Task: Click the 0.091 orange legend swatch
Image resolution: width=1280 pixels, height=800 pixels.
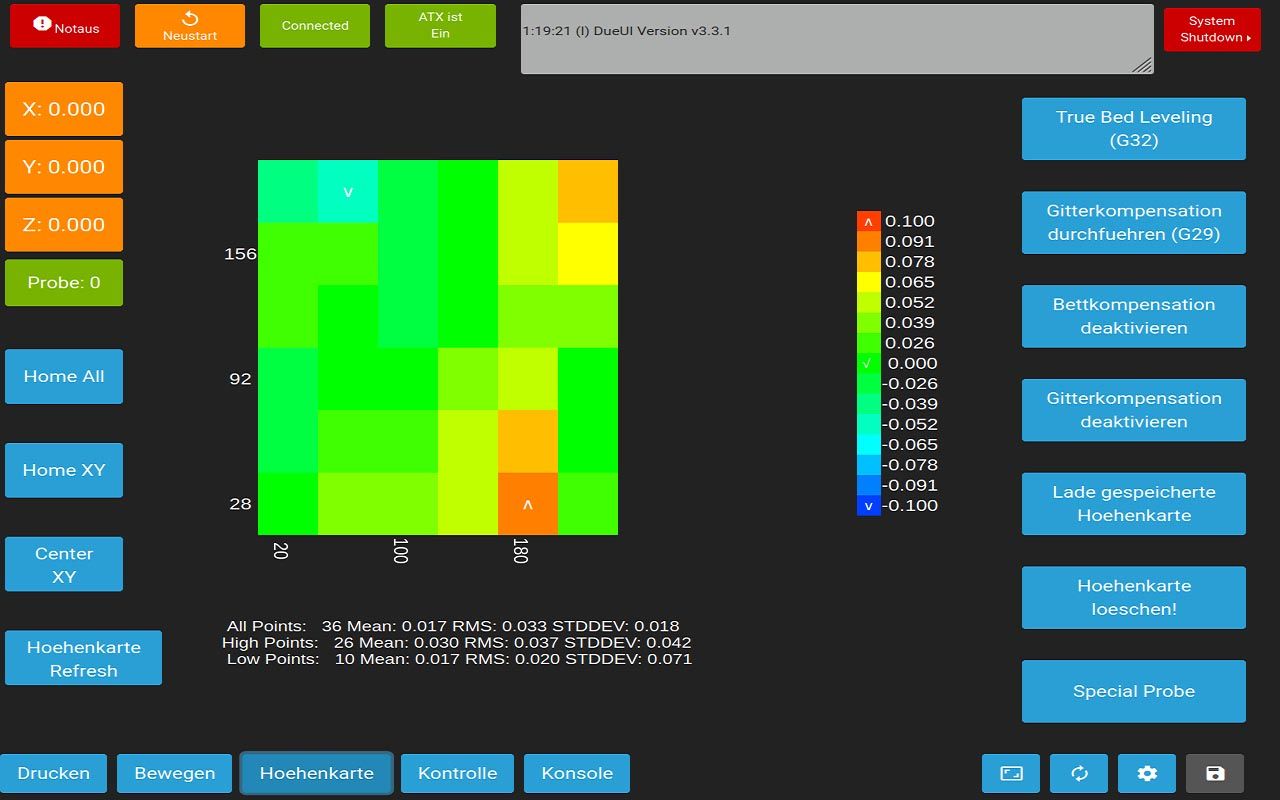Action: click(x=868, y=241)
